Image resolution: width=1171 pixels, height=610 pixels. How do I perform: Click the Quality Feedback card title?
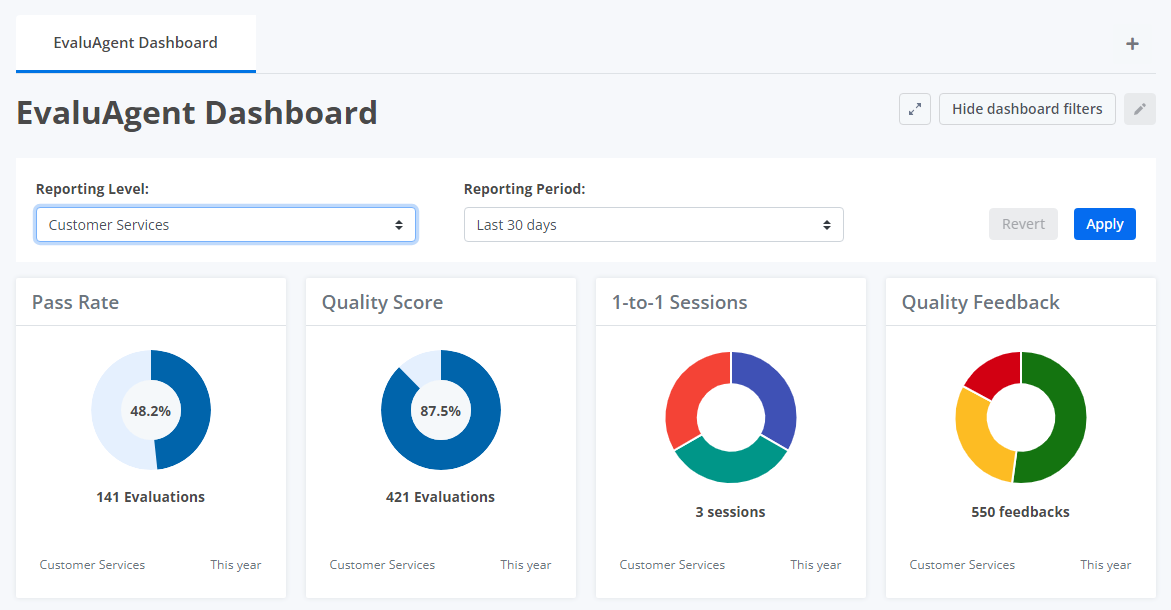(x=981, y=302)
